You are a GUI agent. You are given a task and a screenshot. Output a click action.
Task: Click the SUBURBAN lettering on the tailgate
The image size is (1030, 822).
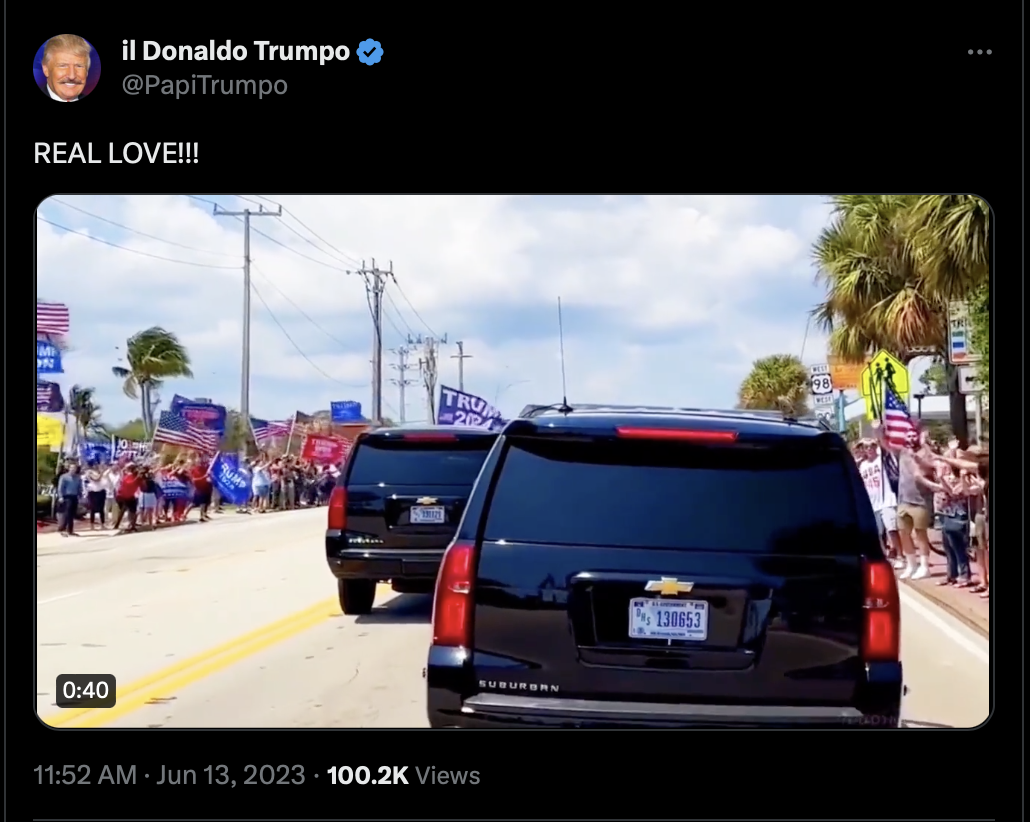pyautogui.click(x=519, y=687)
